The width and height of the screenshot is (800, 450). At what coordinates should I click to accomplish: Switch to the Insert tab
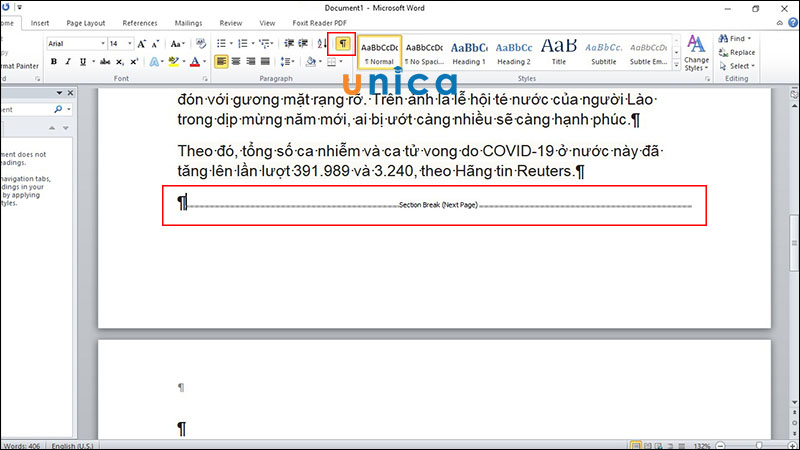click(x=40, y=23)
